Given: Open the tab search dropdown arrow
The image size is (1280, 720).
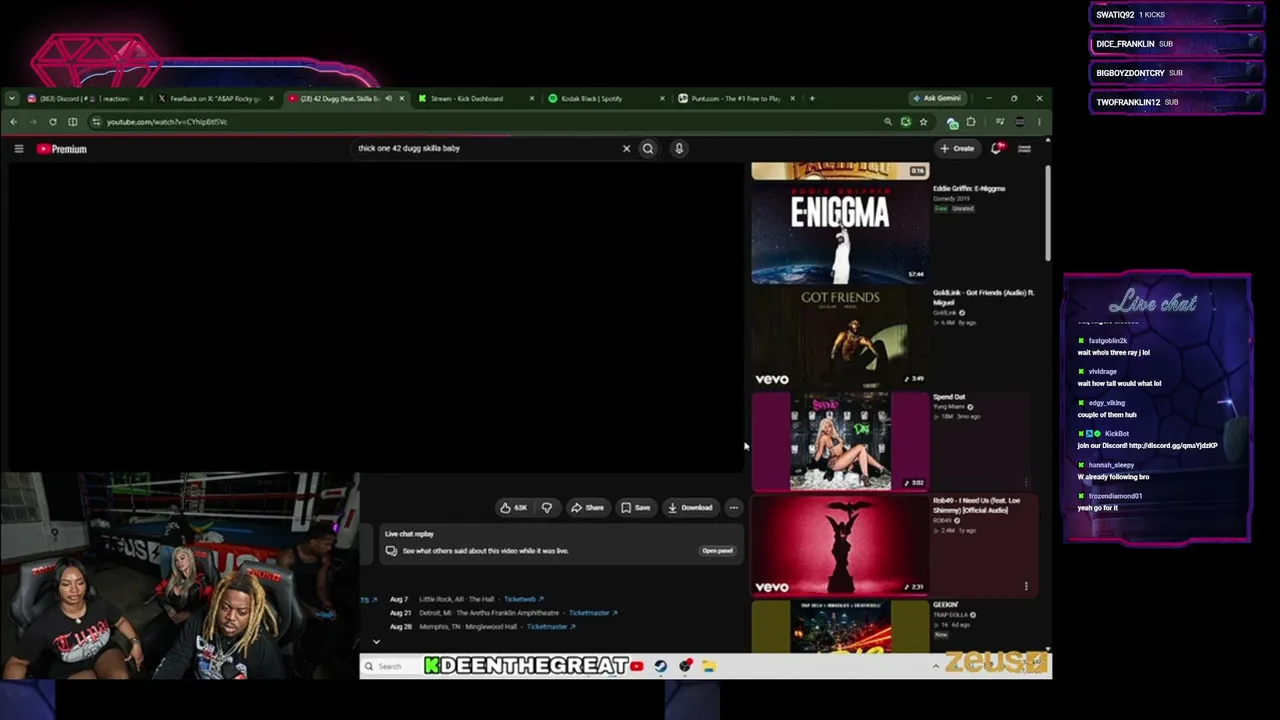Looking at the screenshot, I should click(x=11, y=99).
